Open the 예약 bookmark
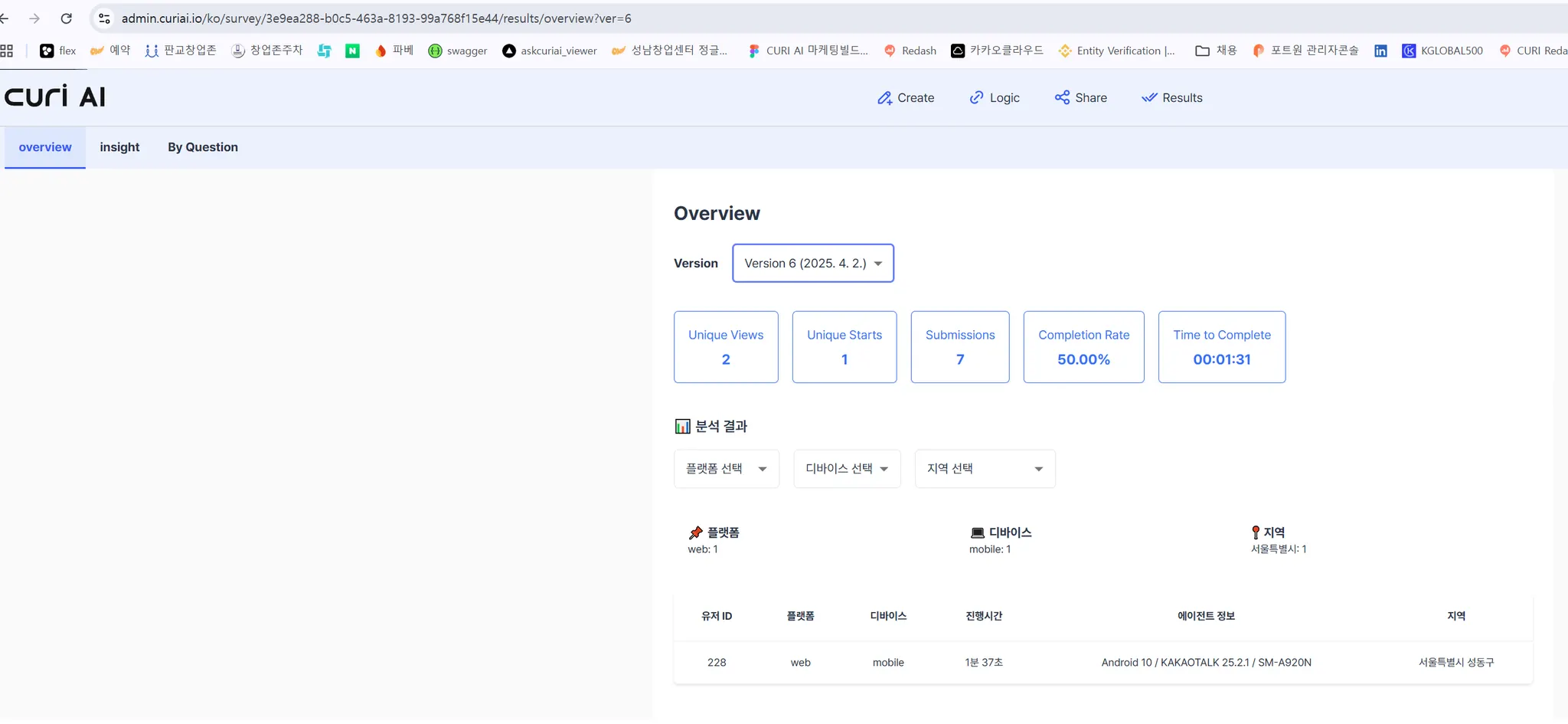Viewport: 1568px width, 724px height. click(x=110, y=51)
